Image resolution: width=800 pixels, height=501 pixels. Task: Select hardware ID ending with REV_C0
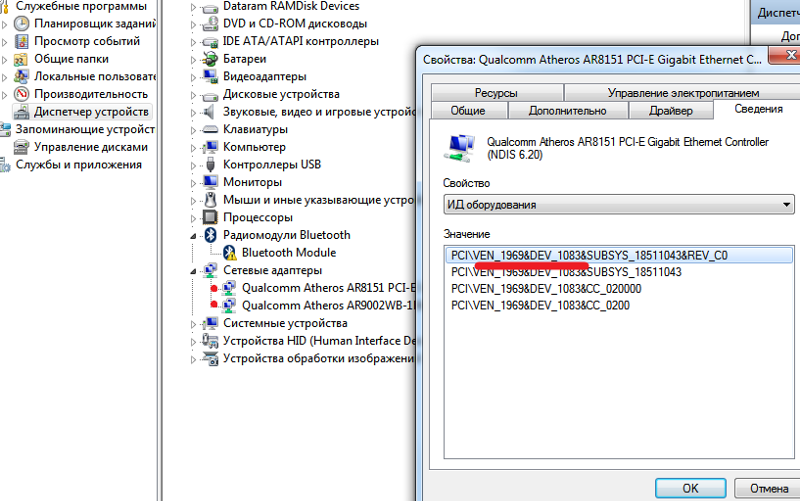tap(618, 255)
